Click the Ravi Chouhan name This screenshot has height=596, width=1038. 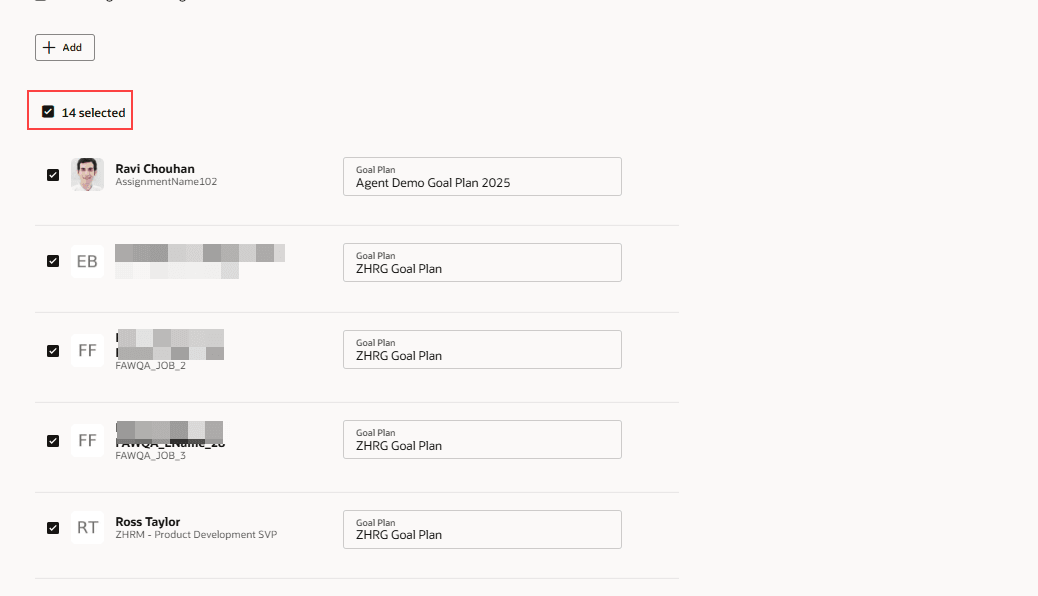pyautogui.click(x=155, y=169)
